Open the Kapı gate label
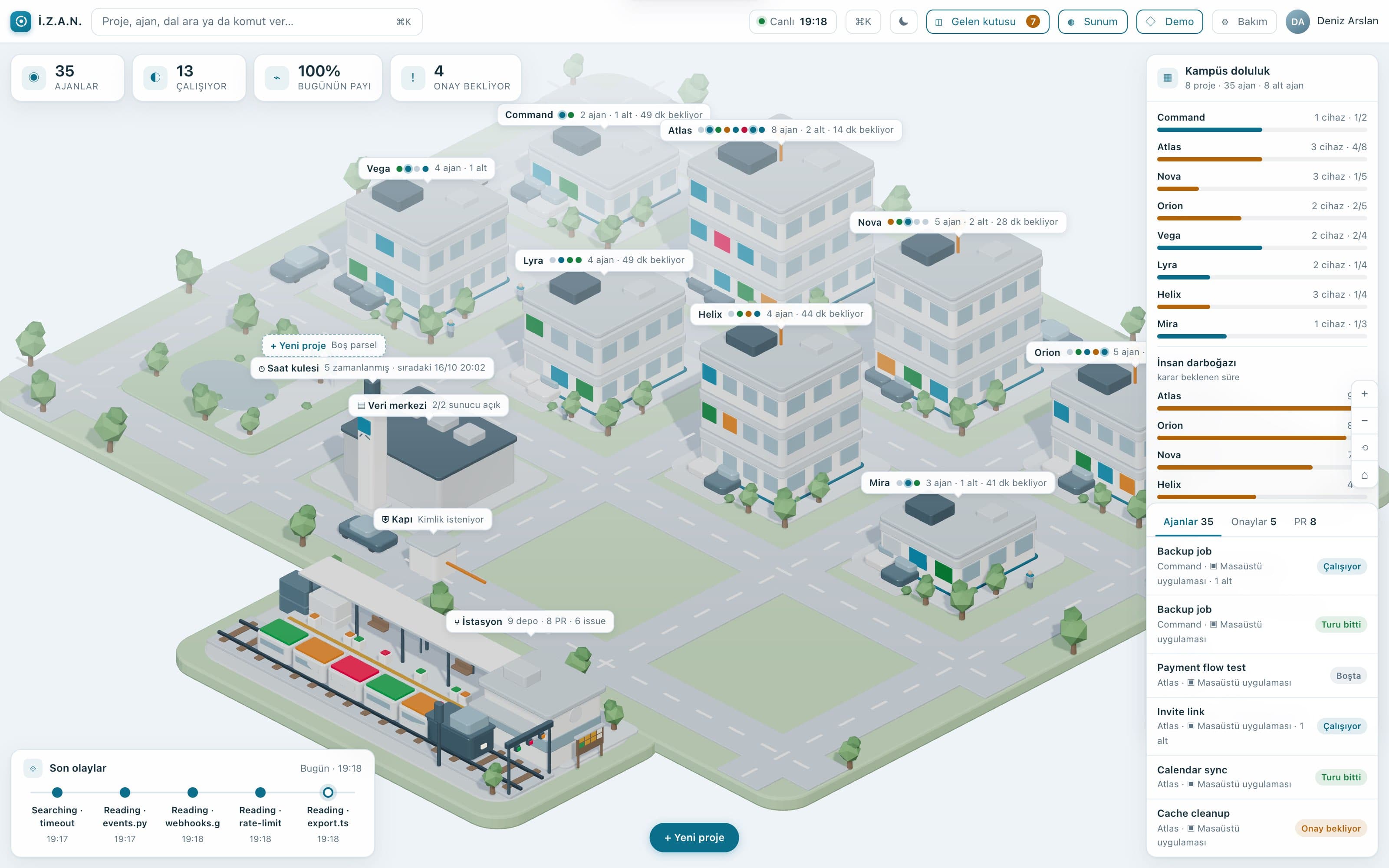1389x868 pixels. (x=433, y=519)
